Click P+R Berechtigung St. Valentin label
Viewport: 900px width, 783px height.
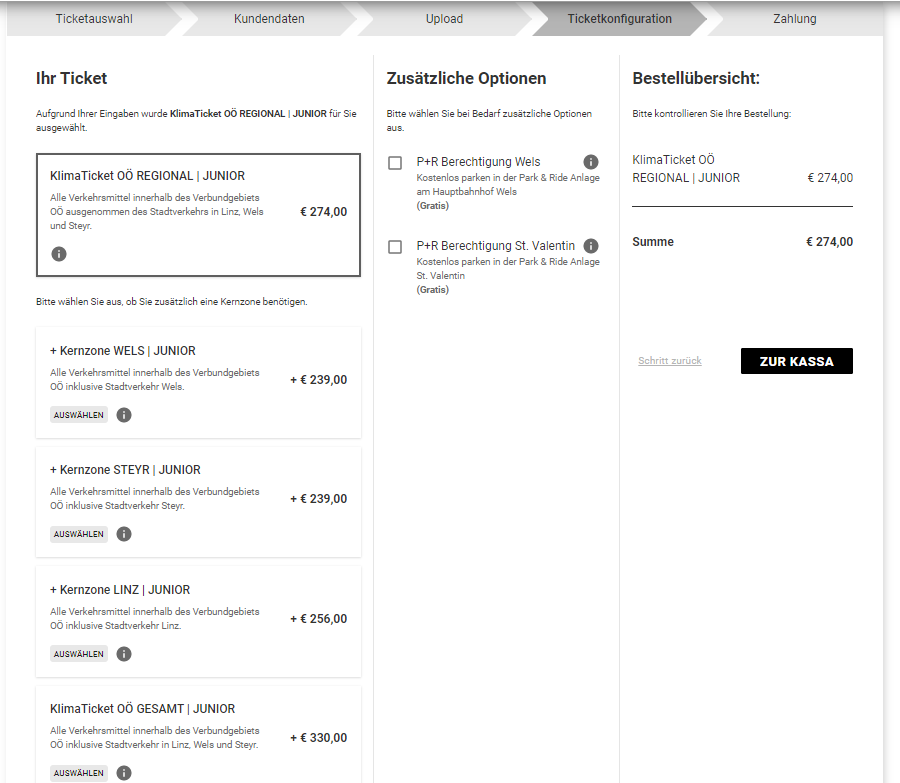point(495,246)
